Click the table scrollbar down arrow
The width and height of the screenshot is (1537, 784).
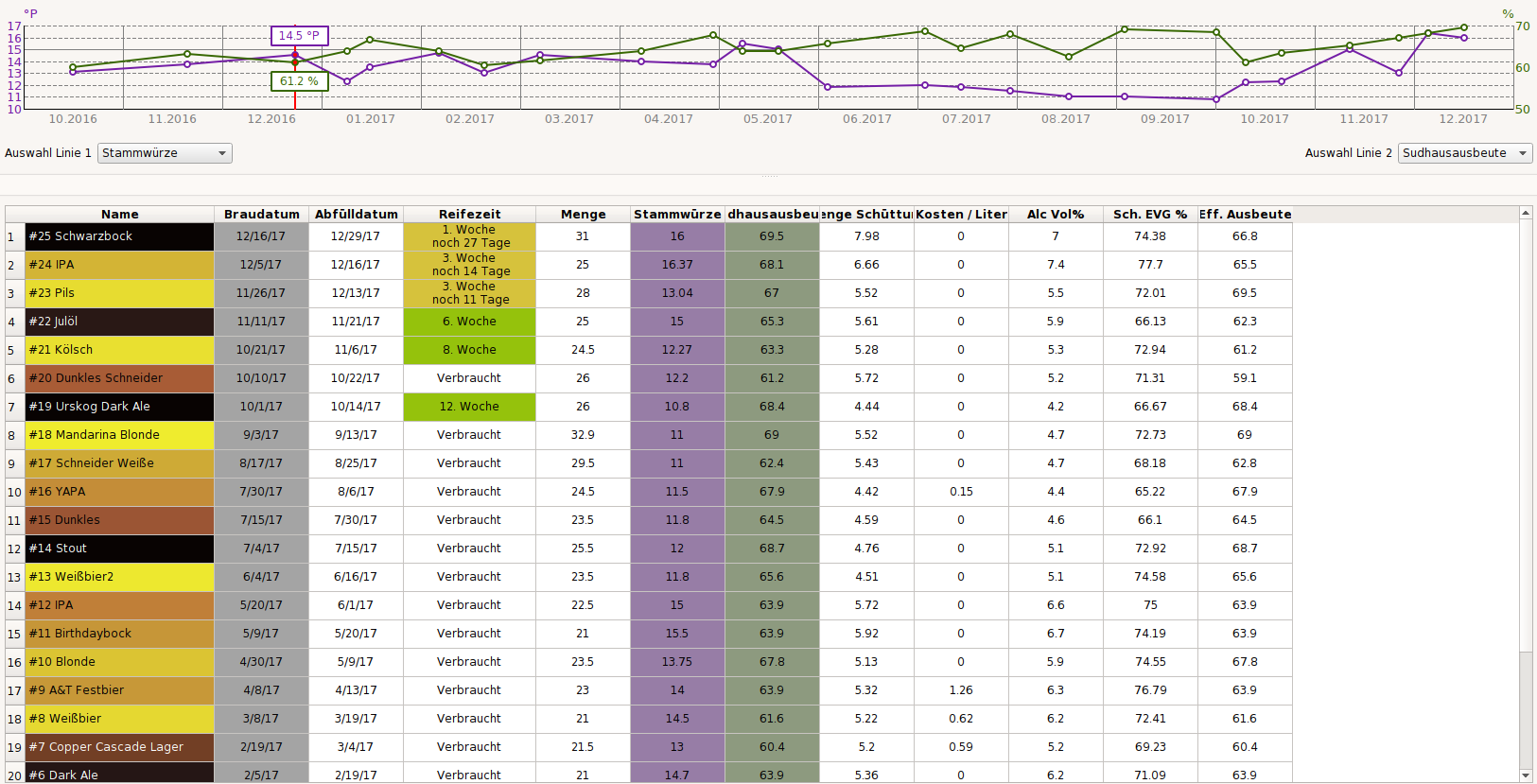[x=1526, y=775]
